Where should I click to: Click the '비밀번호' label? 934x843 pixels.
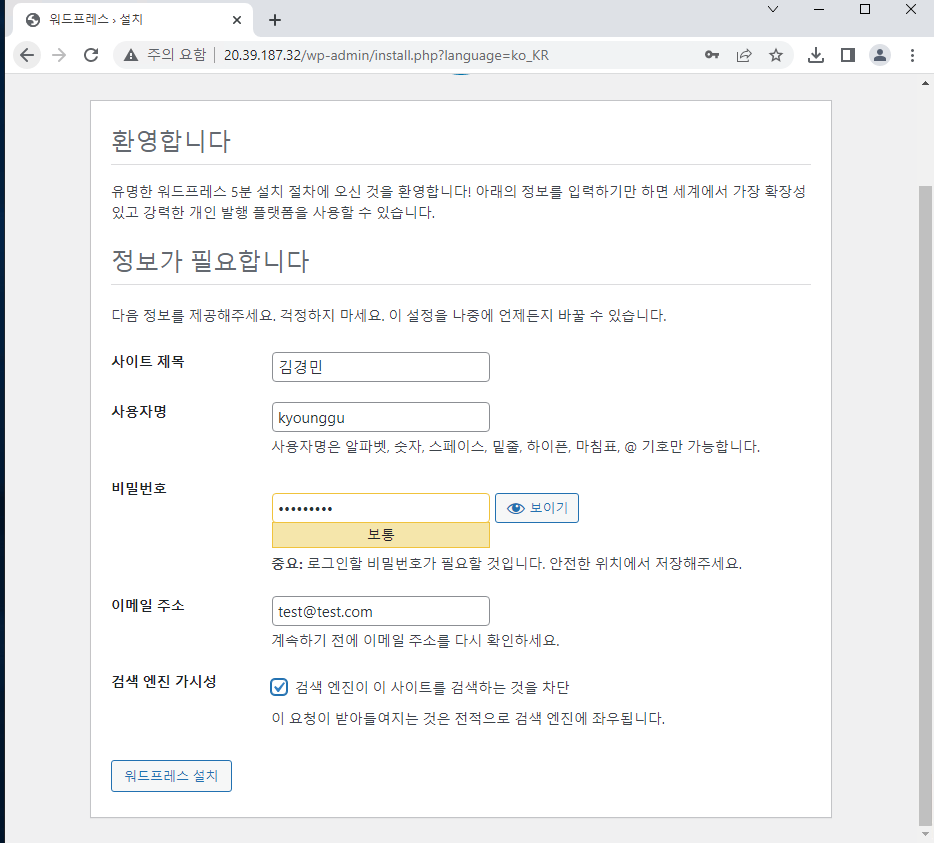(x=139, y=489)
